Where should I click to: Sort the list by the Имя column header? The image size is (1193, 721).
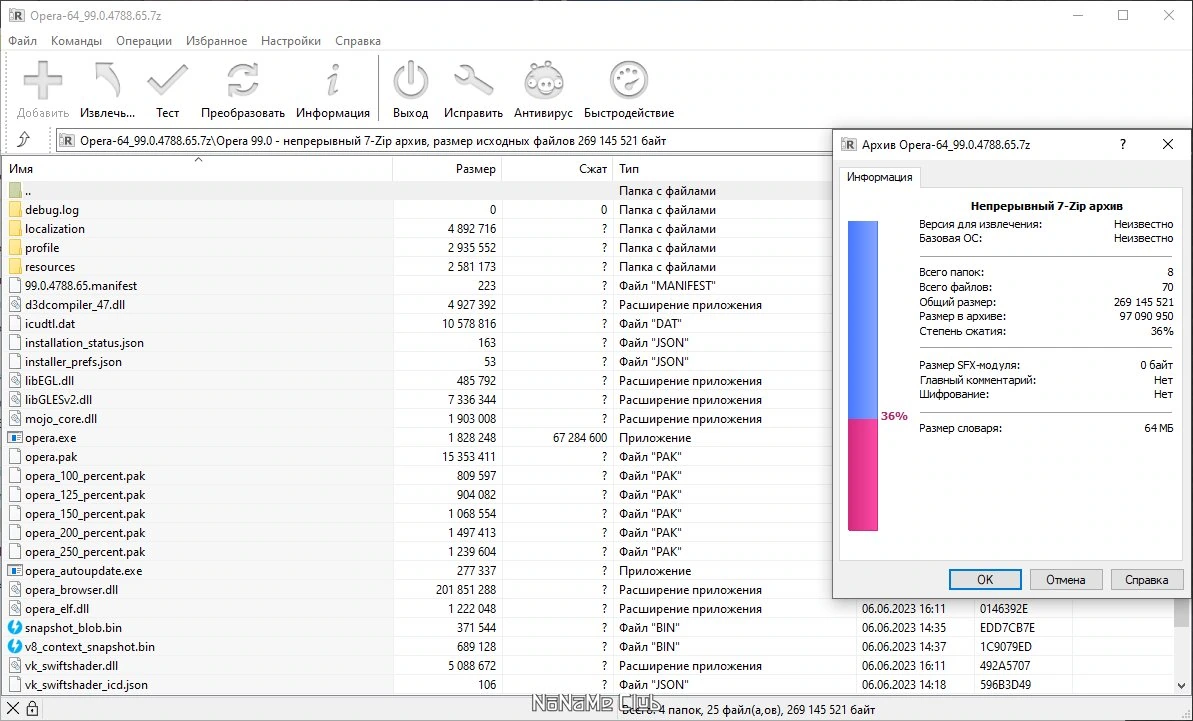198,169
